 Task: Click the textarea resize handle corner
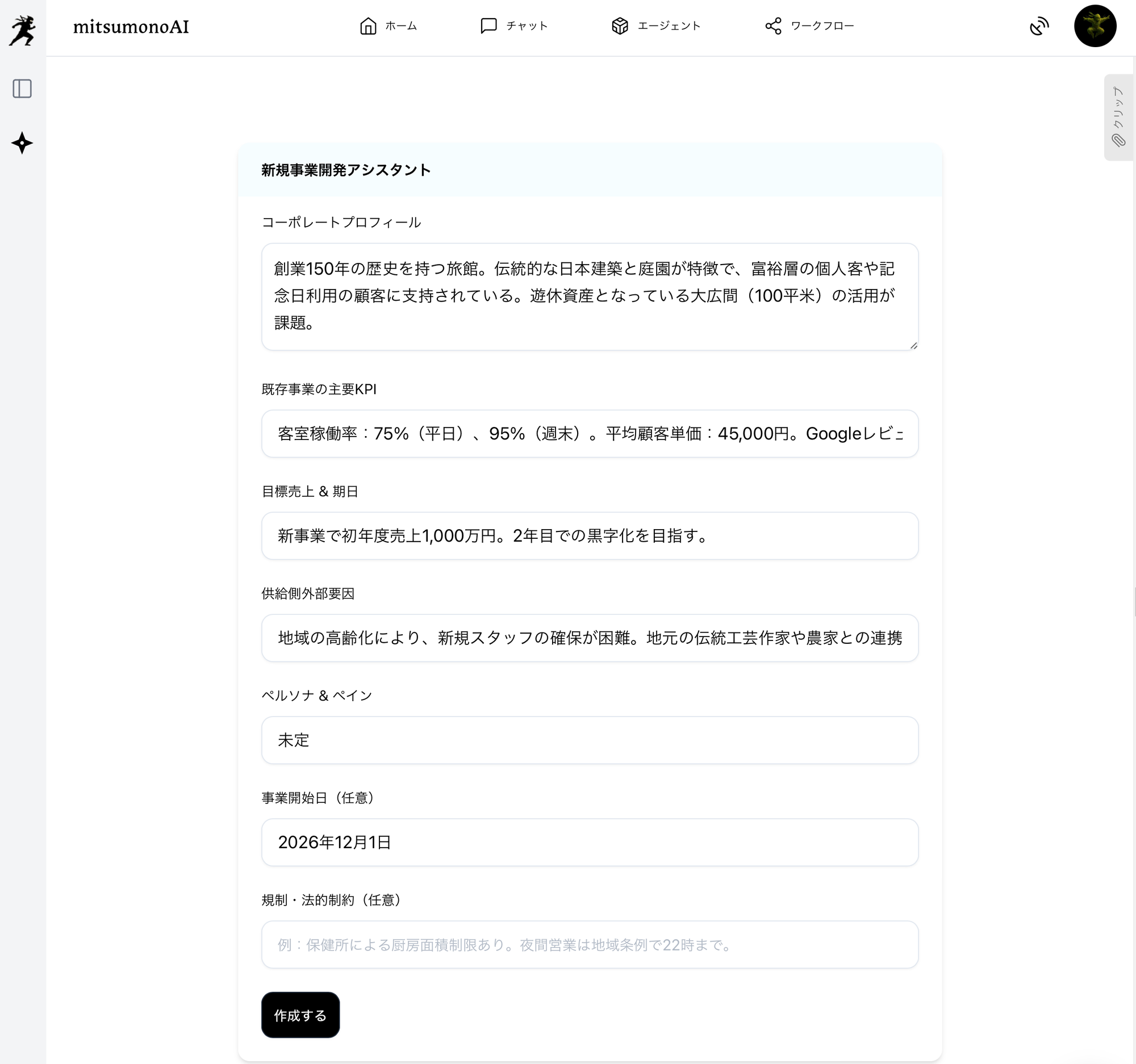click(914, 346)
